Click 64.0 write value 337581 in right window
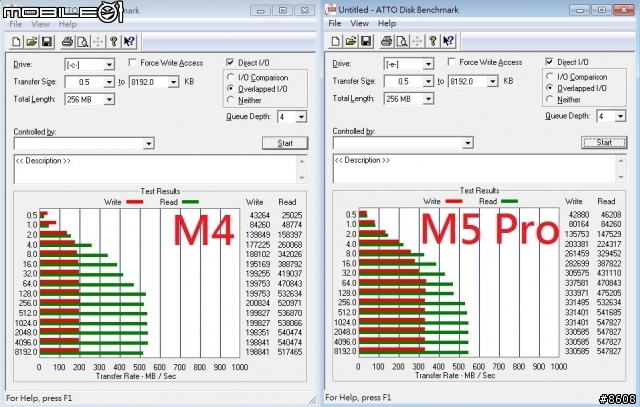The height and width of the screenshot is (407, 640). click(577, 283)
